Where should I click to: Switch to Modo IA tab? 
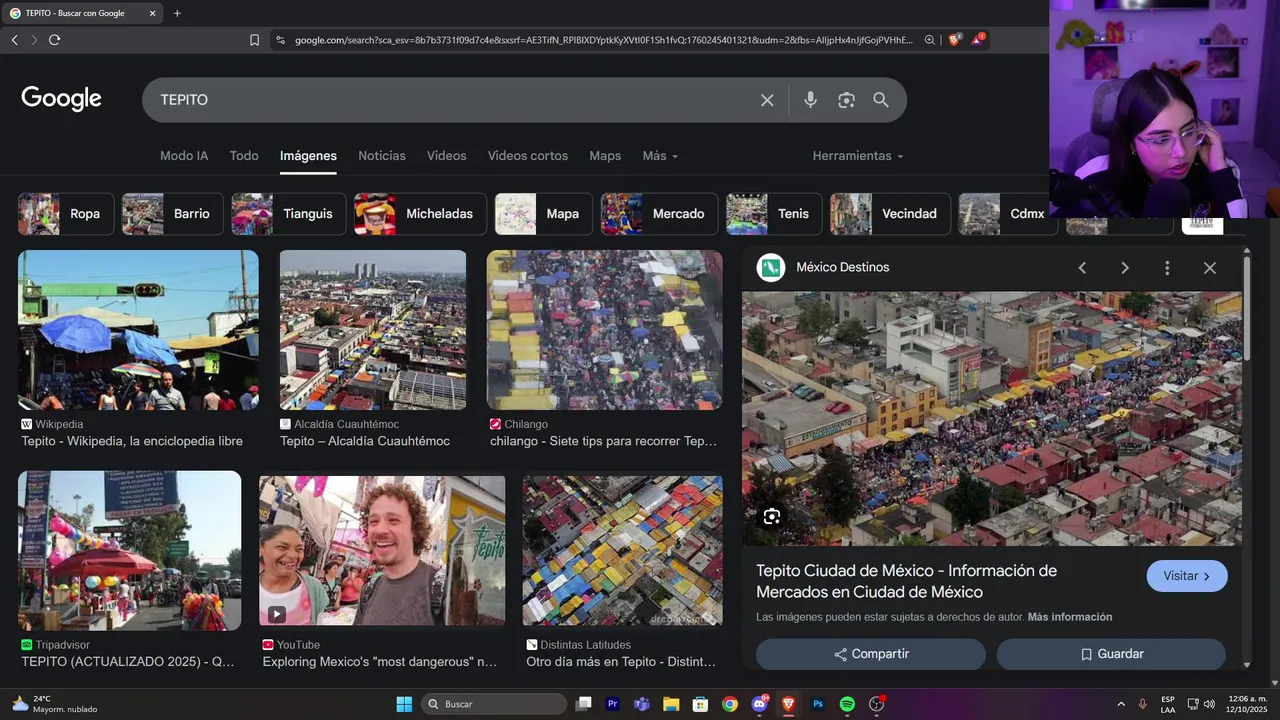pyautogui.click(x=184, y=156)
